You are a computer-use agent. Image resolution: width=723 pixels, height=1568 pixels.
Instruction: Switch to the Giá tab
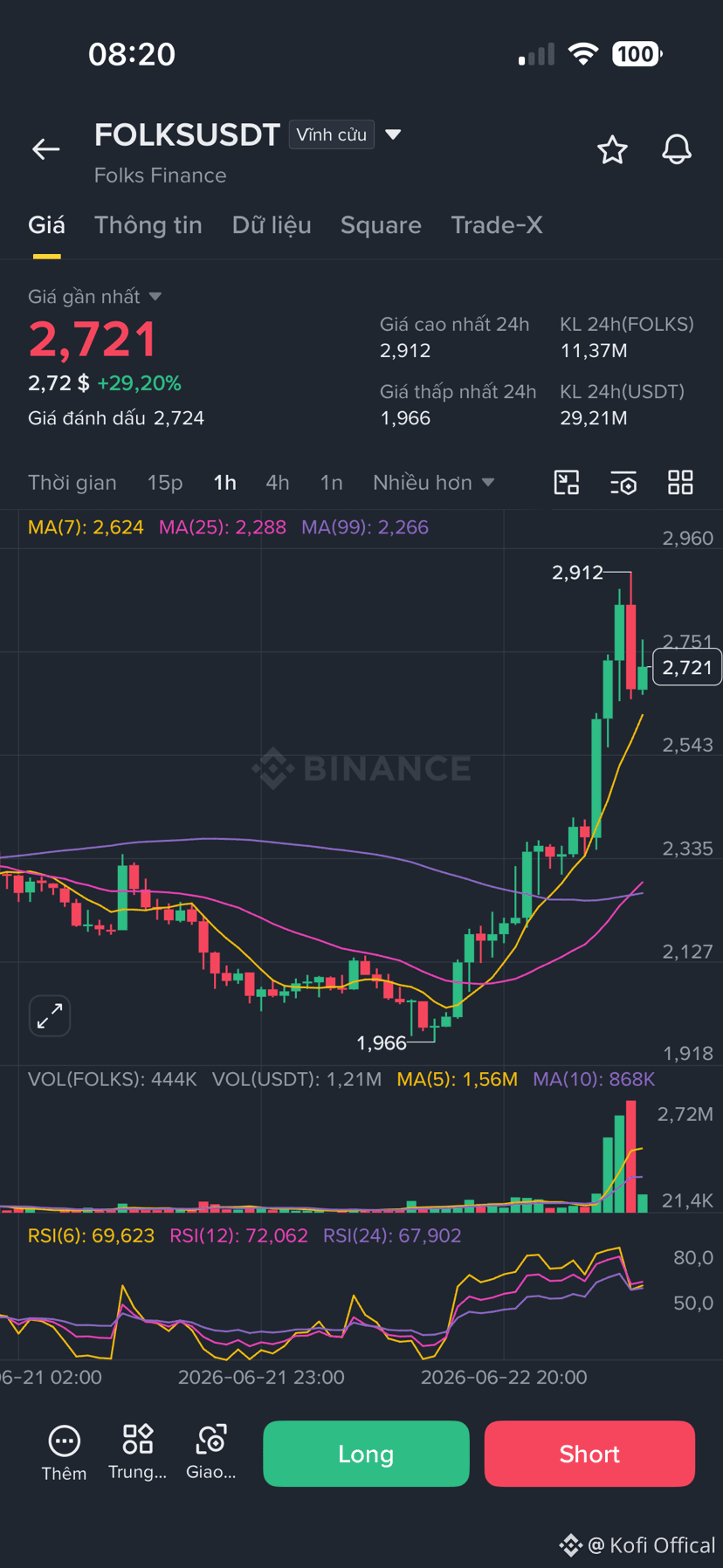pyautogui.click(x=46, y=225)
